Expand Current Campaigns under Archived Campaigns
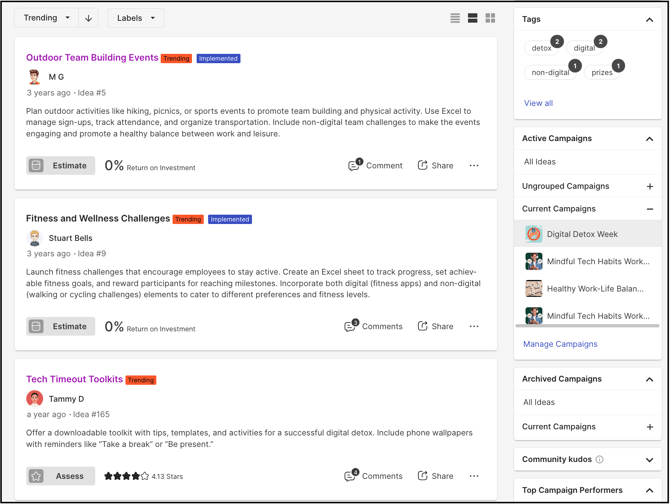 click(649, 427)
